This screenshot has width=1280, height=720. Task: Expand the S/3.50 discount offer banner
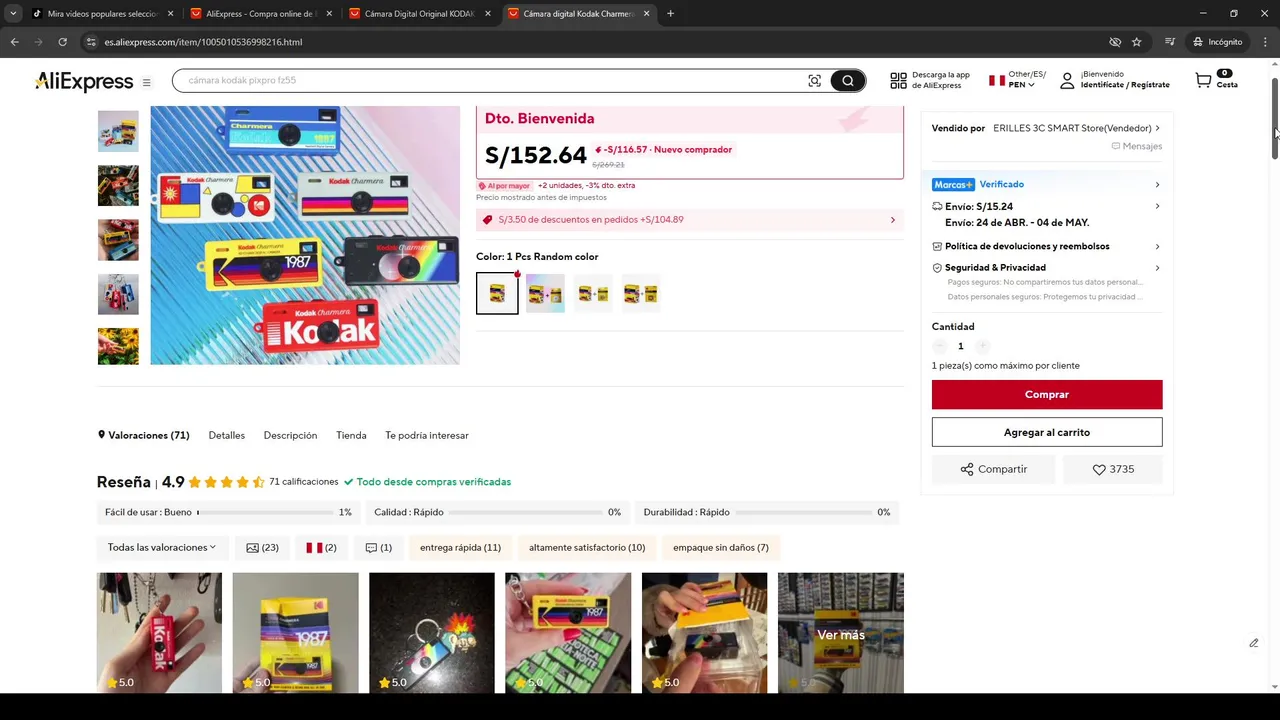point(689,220)
